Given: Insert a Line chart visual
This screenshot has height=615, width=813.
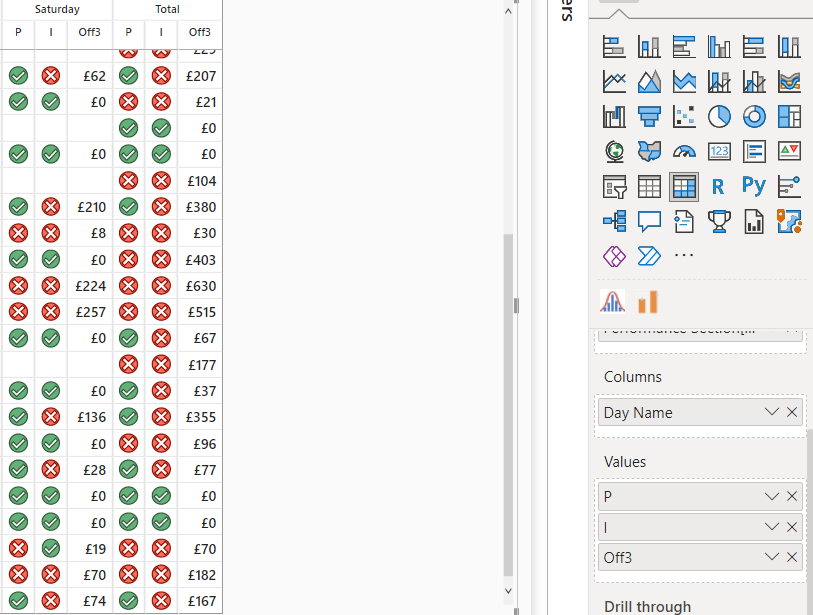Looking at the screenshot, I should click(614, 81).
